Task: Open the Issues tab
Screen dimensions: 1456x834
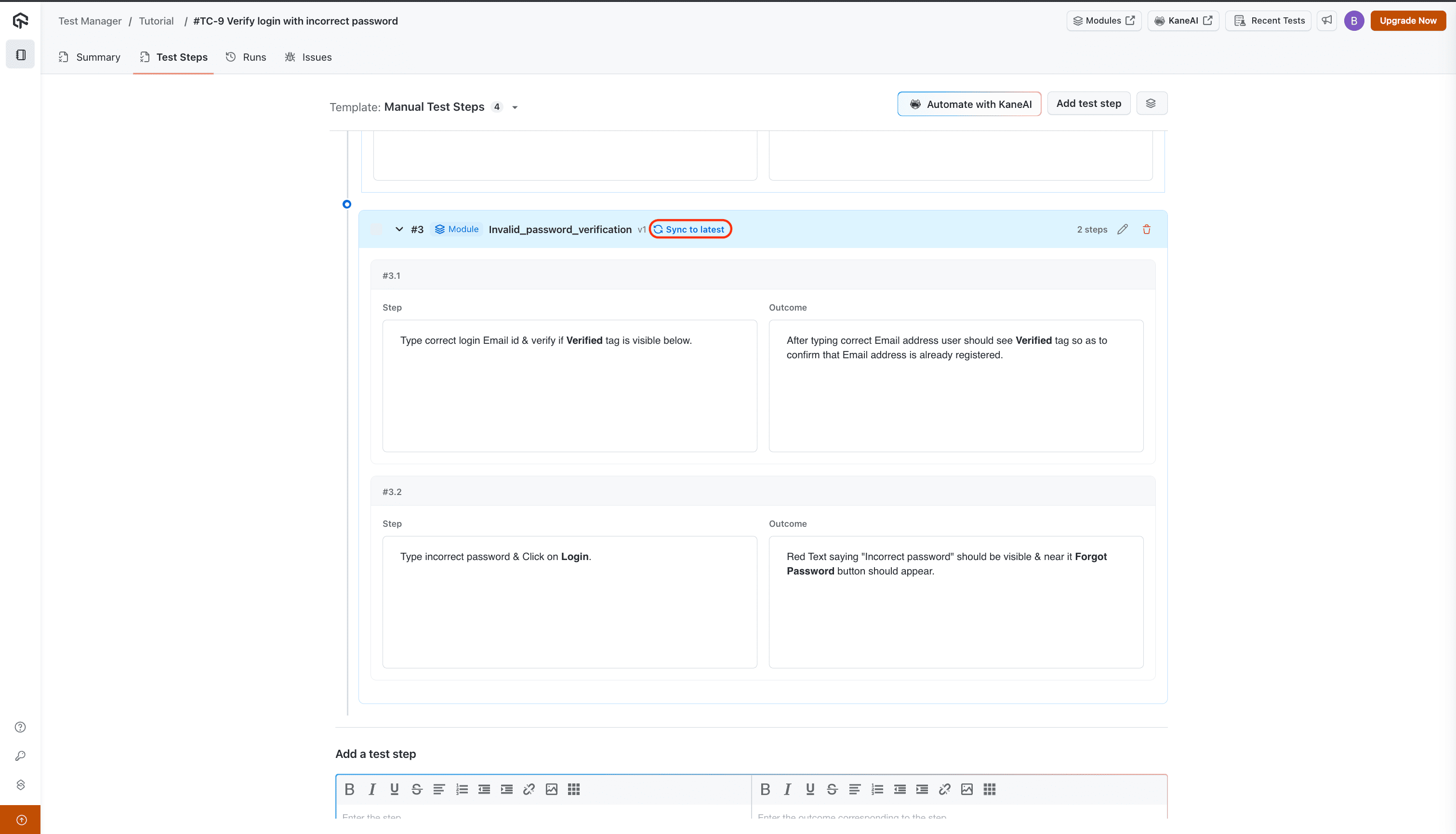Action: click(x=308, y=57)
